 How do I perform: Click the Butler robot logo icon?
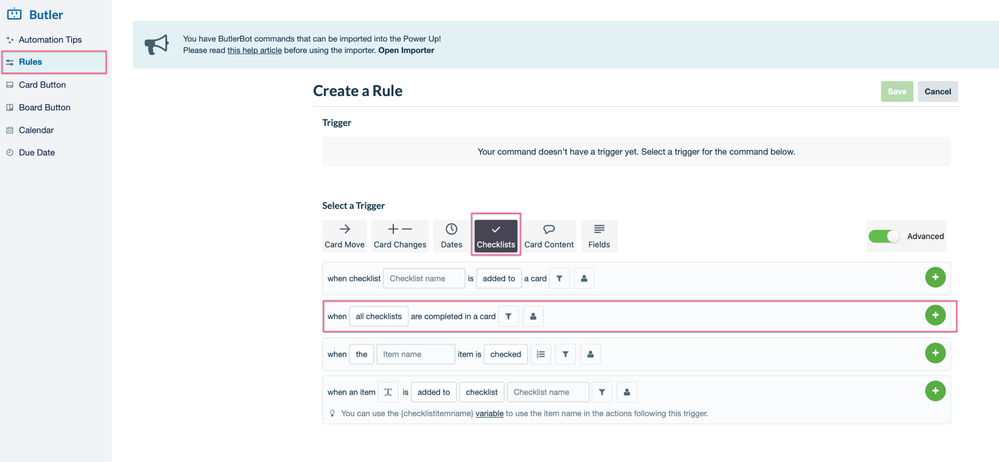14,15
